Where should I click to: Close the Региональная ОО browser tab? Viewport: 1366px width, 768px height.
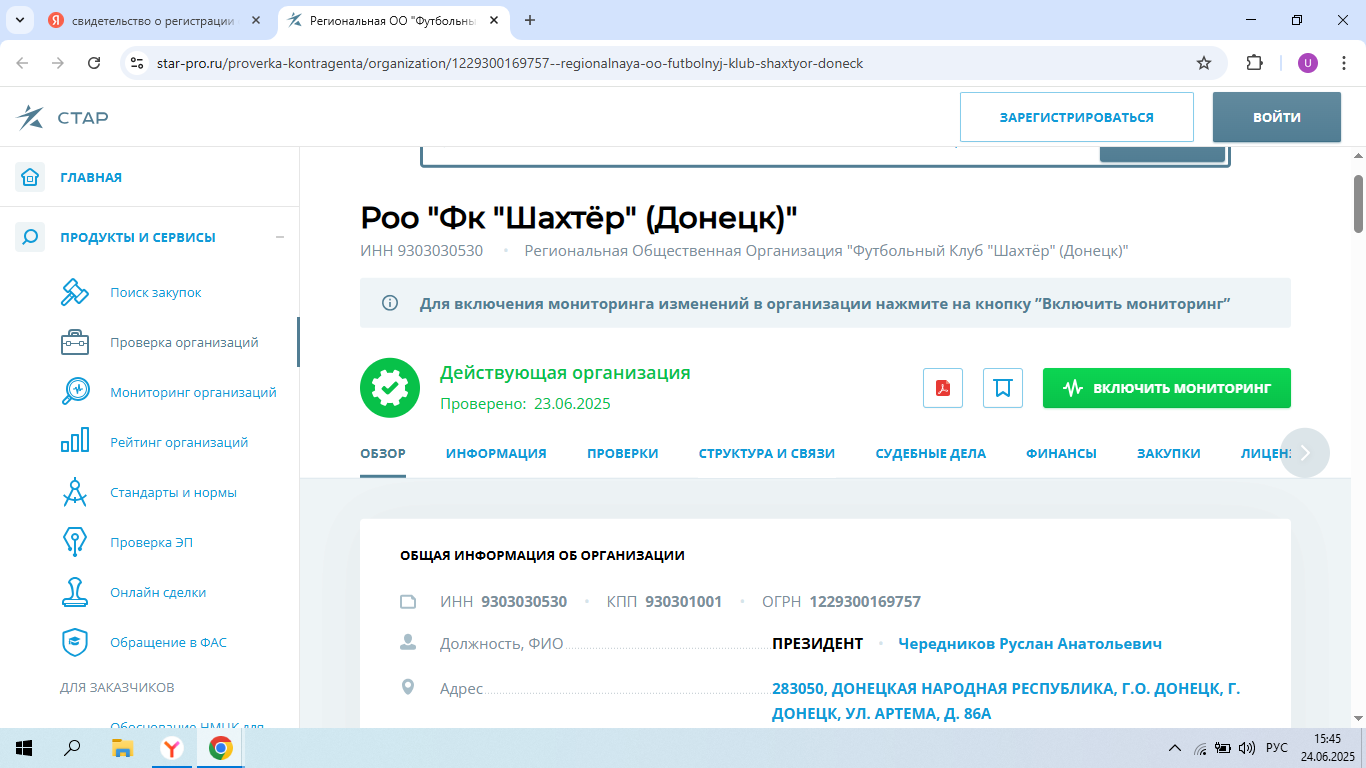coord(493,20)
